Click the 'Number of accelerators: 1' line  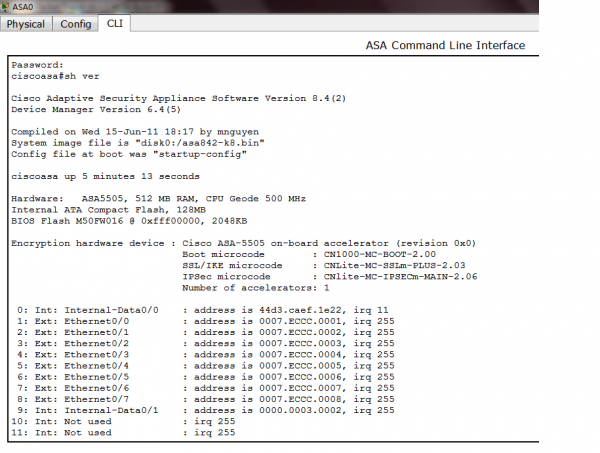(x=256, y=288)
